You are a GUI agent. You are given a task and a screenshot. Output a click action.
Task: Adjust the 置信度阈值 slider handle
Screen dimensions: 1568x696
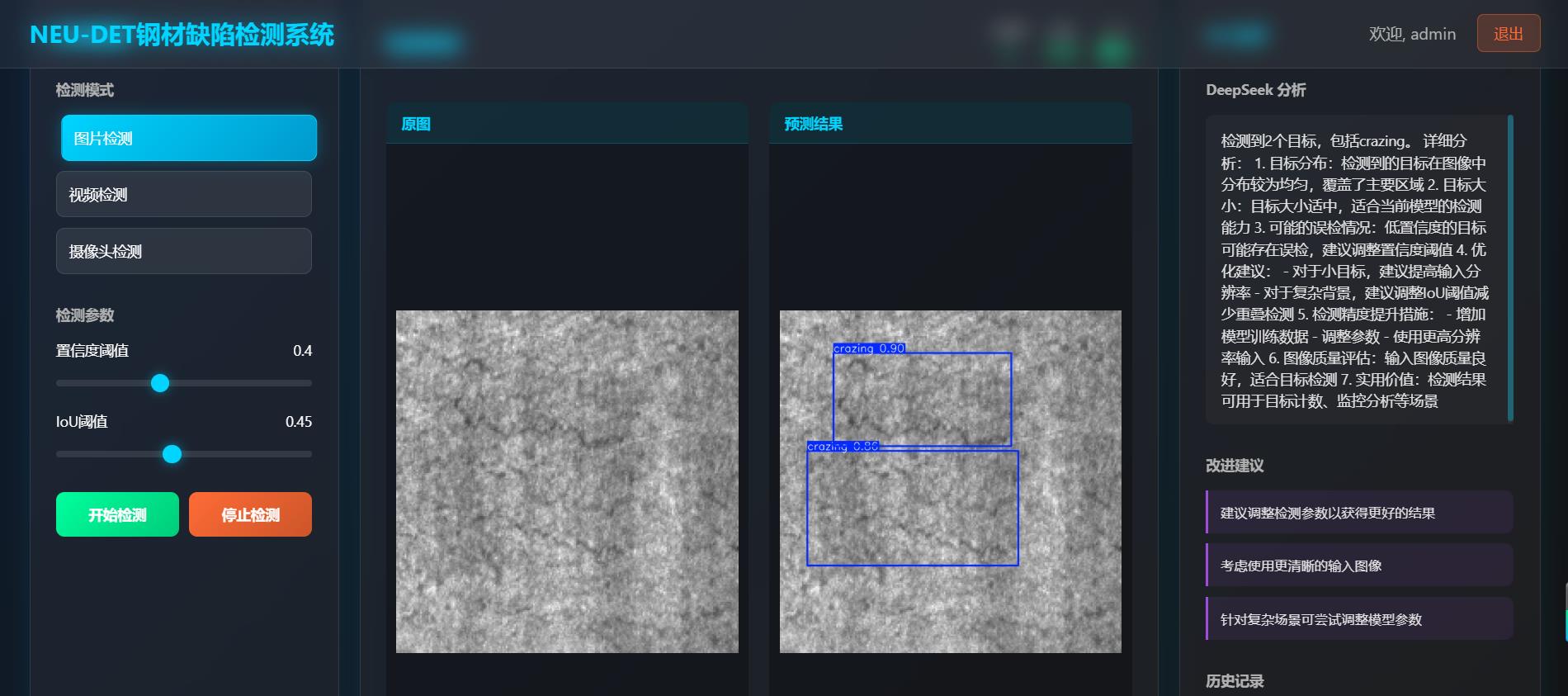click(160, 383)
